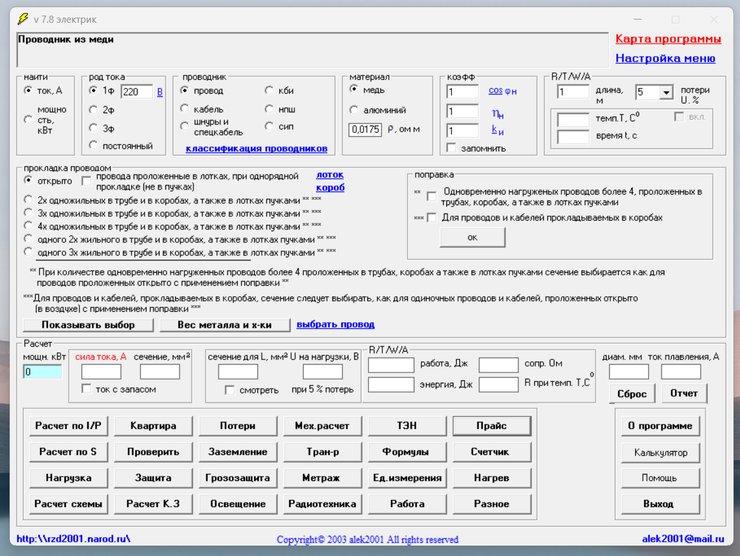Click the lightning bolt app icon
The width and height of the screenshot is (740, 556).
tap(23, 19)
